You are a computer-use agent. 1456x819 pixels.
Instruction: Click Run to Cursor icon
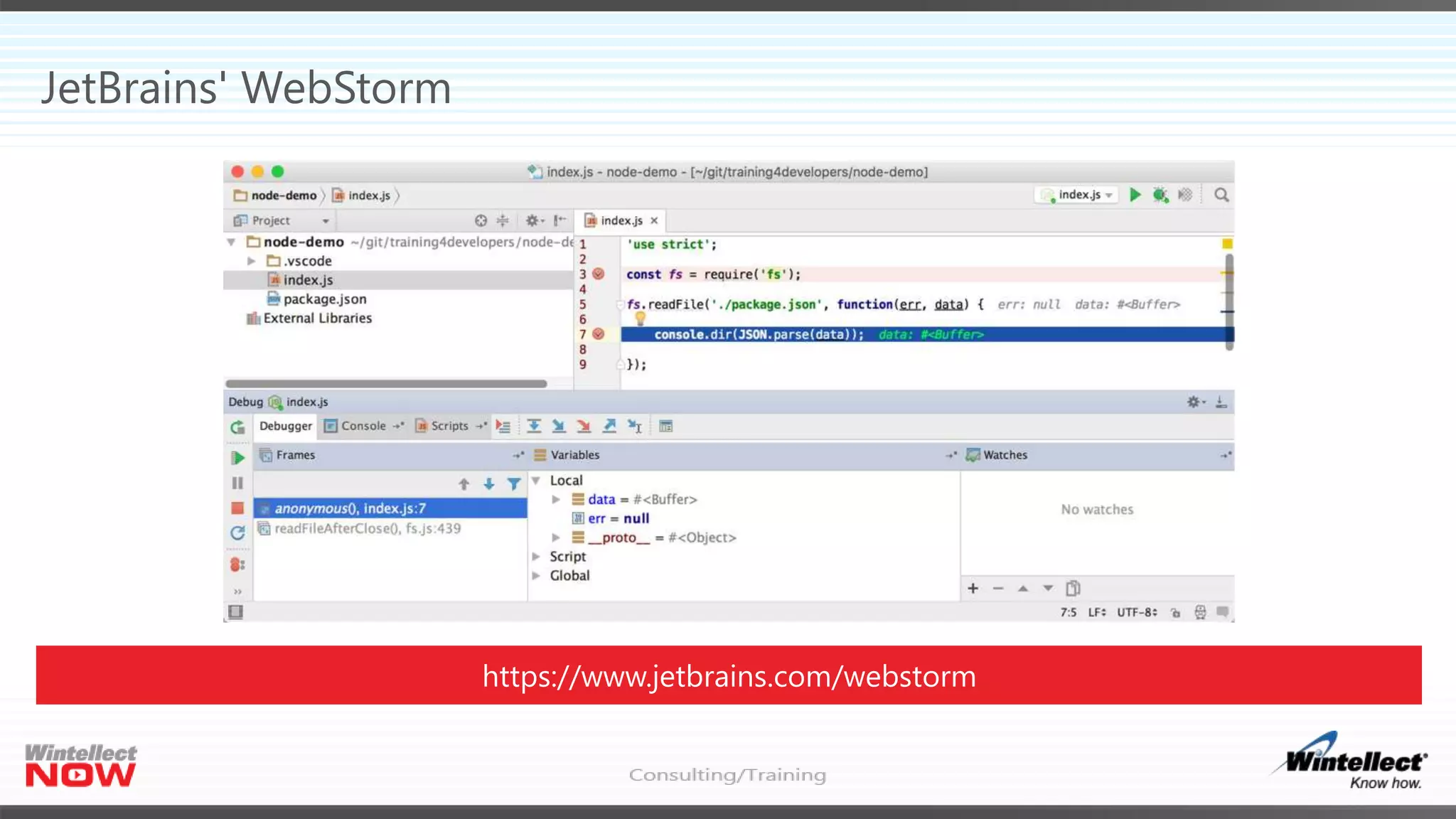[x=635, y=426]
